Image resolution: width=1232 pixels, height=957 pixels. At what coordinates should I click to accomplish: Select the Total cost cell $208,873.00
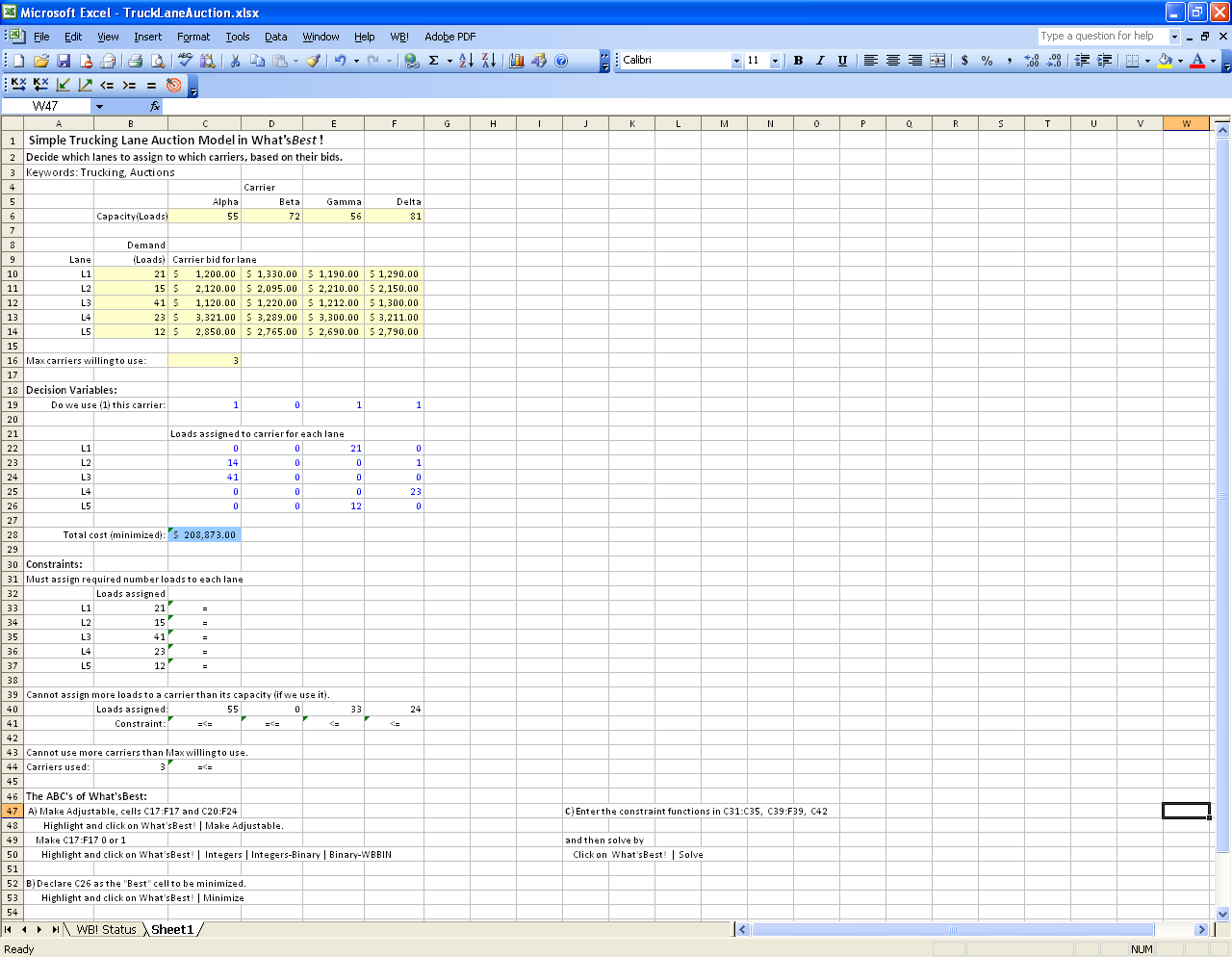[204, 534]
